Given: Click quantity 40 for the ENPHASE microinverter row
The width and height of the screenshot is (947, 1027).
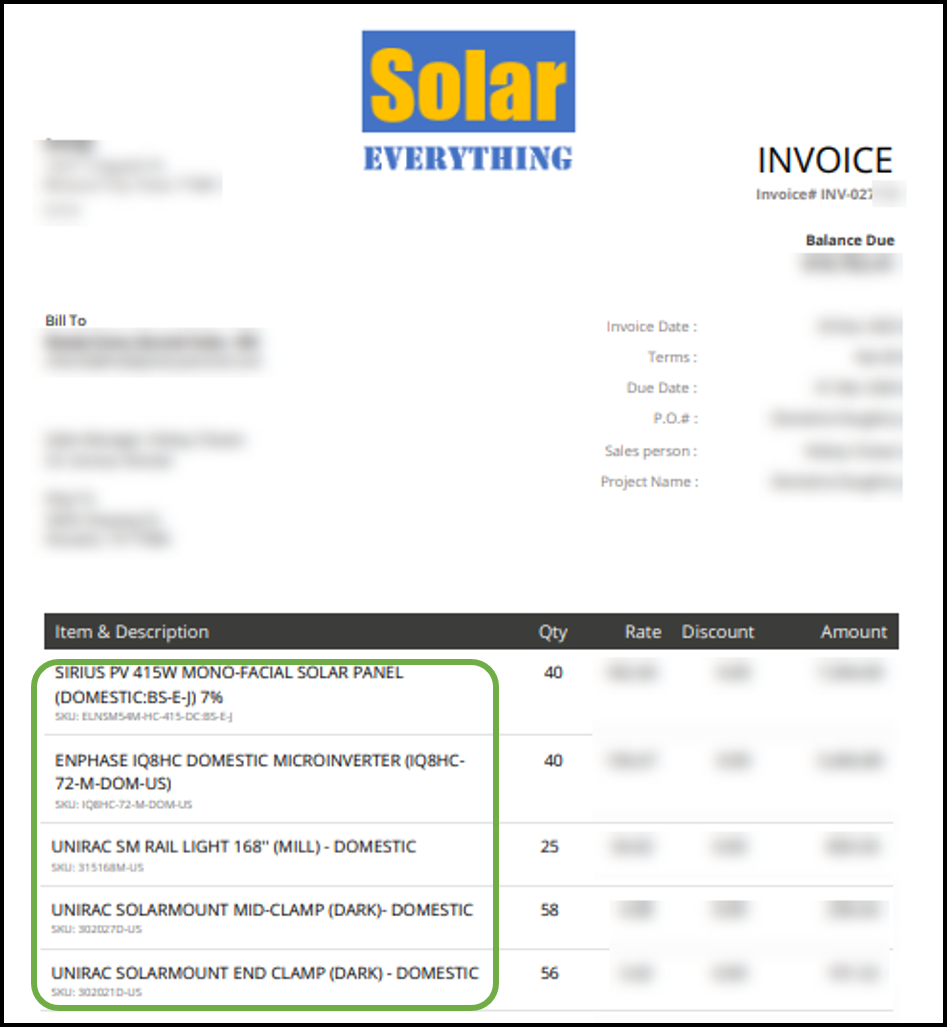Looking at the screenshot, I should [x=553, y=760].
